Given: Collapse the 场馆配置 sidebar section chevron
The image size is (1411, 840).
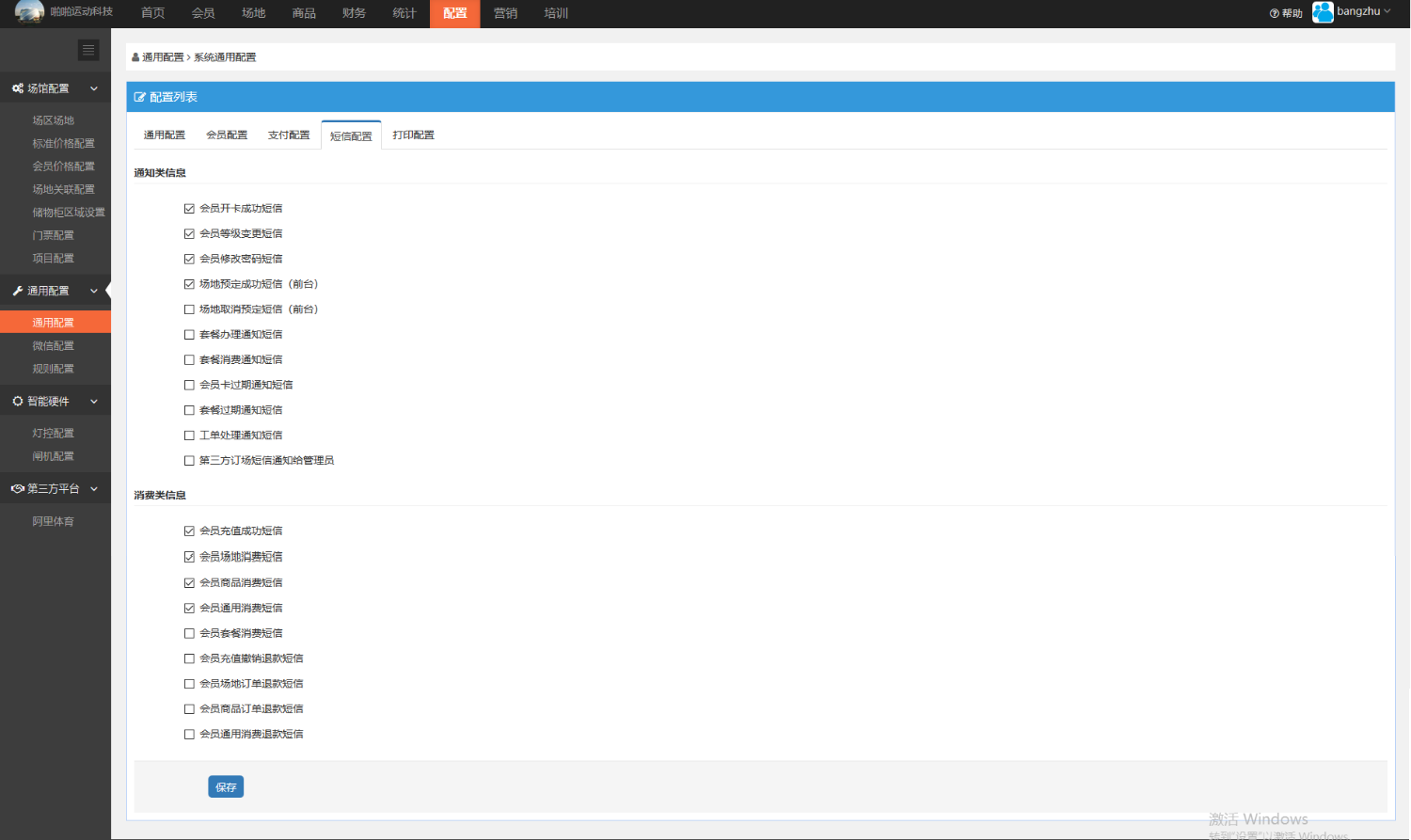Looking at the screenshot, I should click(x=94, y=88).
